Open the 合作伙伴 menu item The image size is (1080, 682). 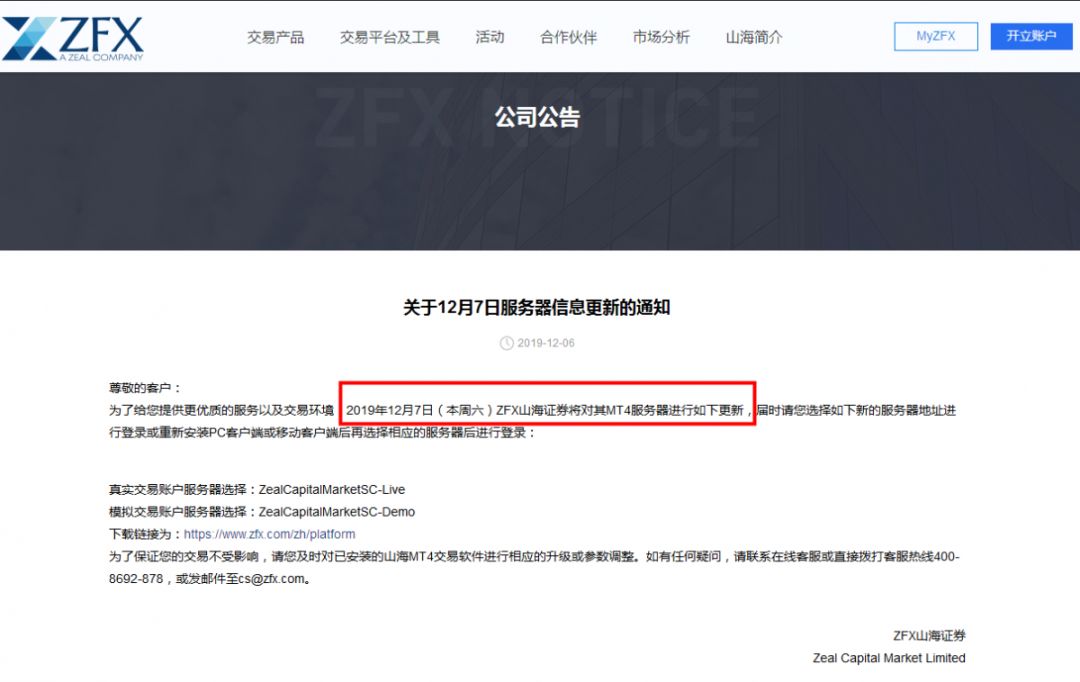click(x=568, y=37)
